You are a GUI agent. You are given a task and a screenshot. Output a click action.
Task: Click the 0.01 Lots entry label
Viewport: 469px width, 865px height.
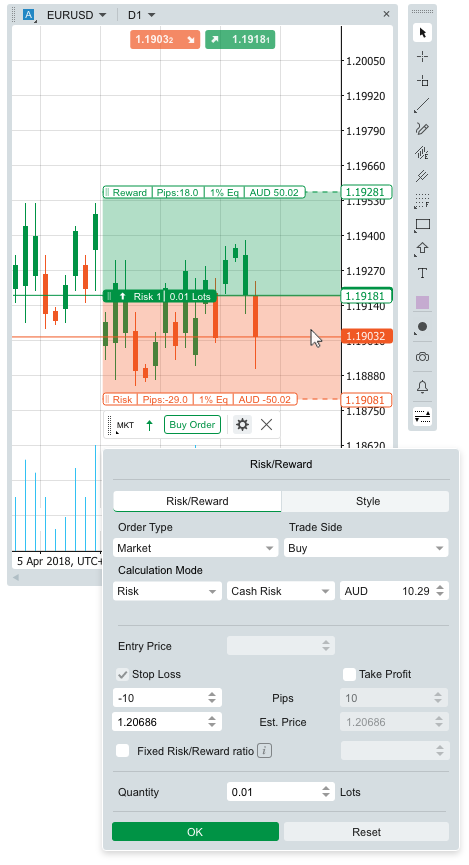190,296
